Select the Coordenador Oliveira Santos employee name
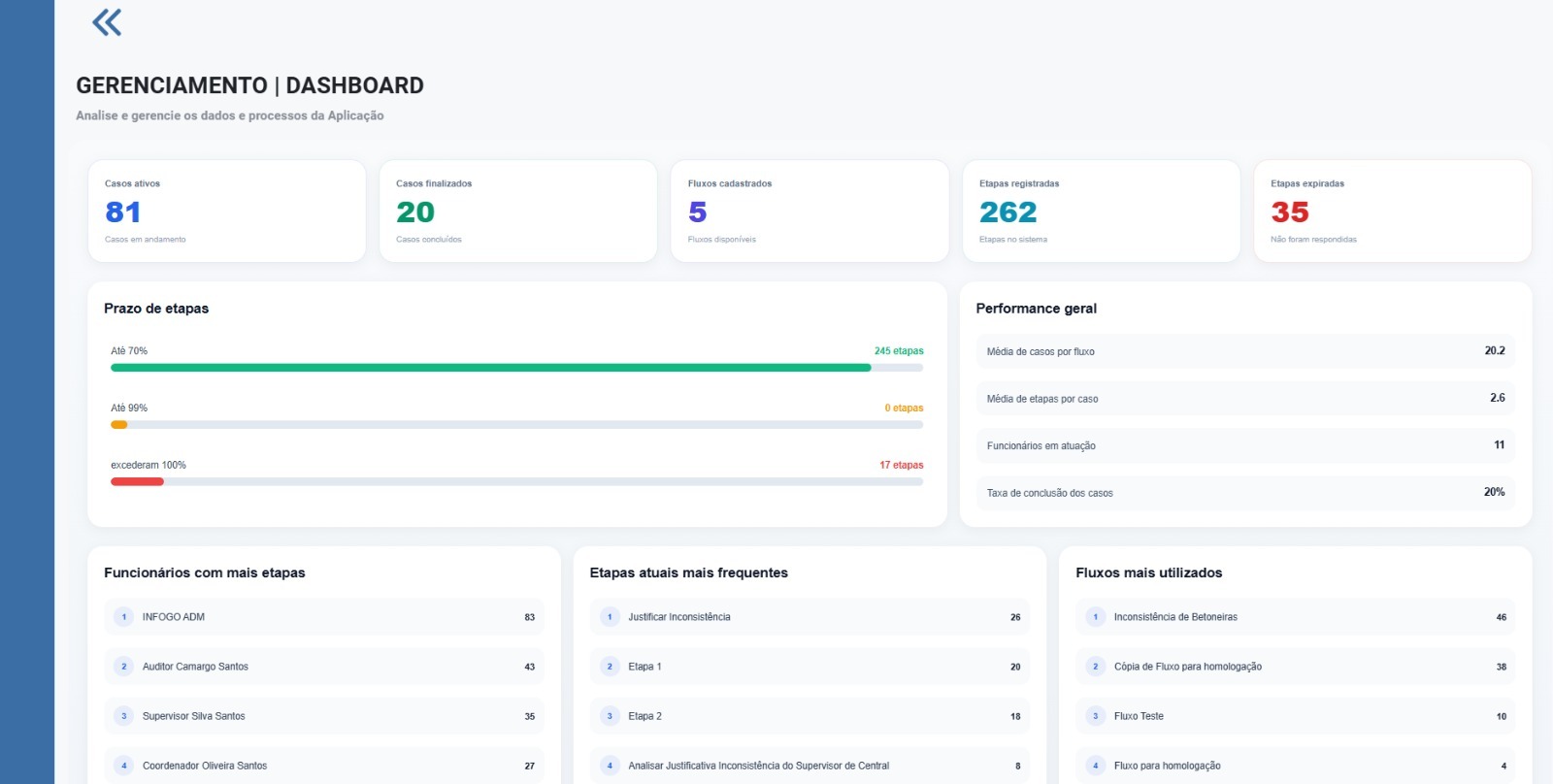The image size is (1553, 784). (x=205, y=766)
